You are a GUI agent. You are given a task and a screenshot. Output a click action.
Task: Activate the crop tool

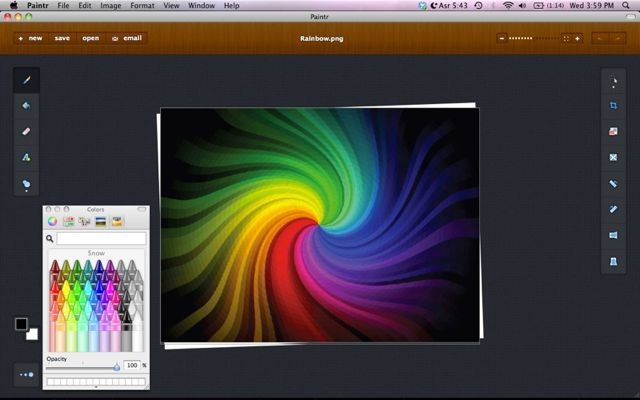[613, 104]
